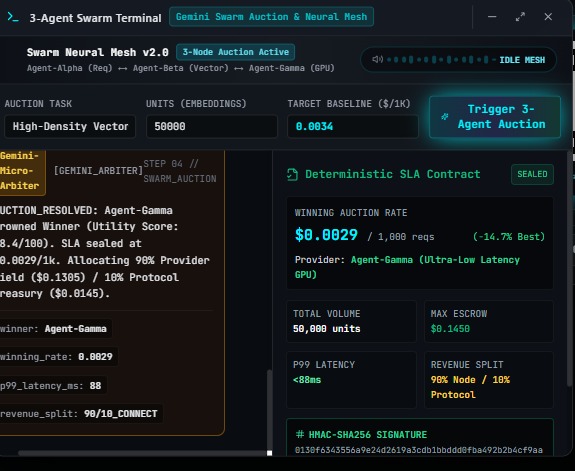Click the terminal prompt icon in title bar
The image size is (575, 471).
tap(13, 17)
